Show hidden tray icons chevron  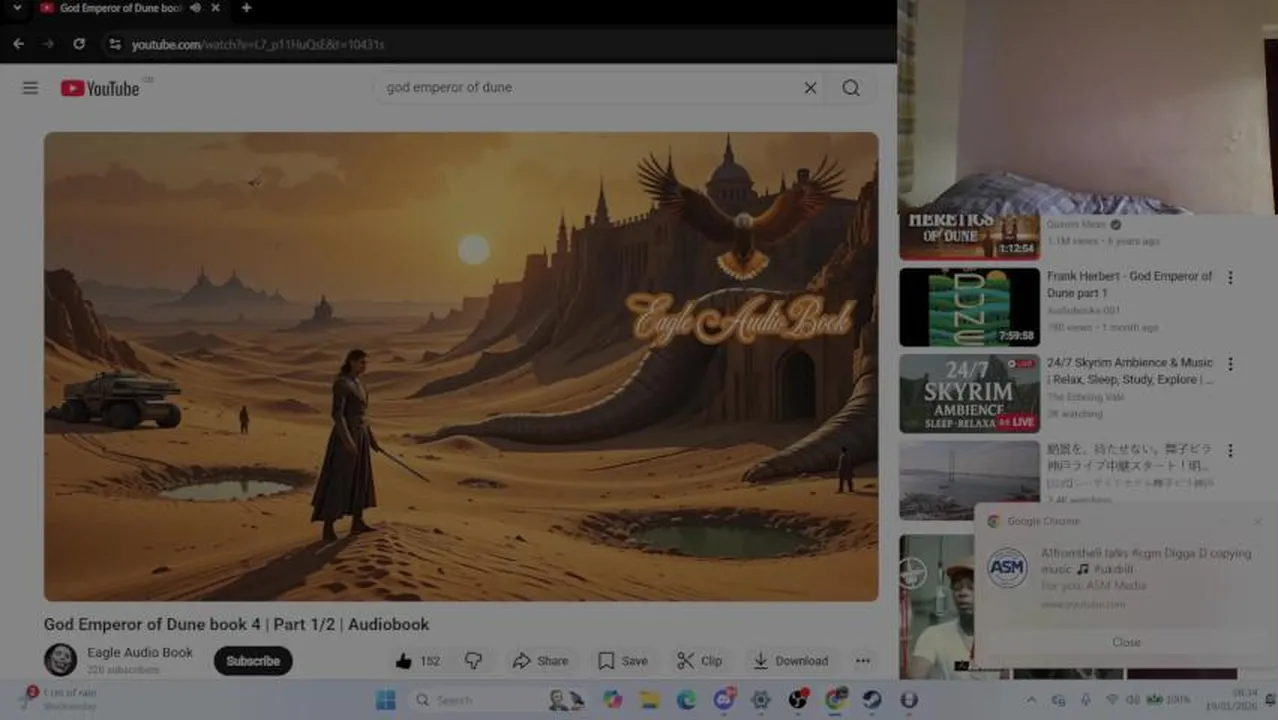click(x=1032, y=700)
